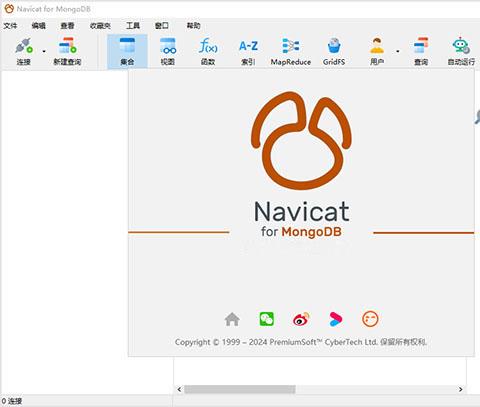The image size is (480, 407).
Task: Open the 工具 tools menu
Action: coord(133,26)
